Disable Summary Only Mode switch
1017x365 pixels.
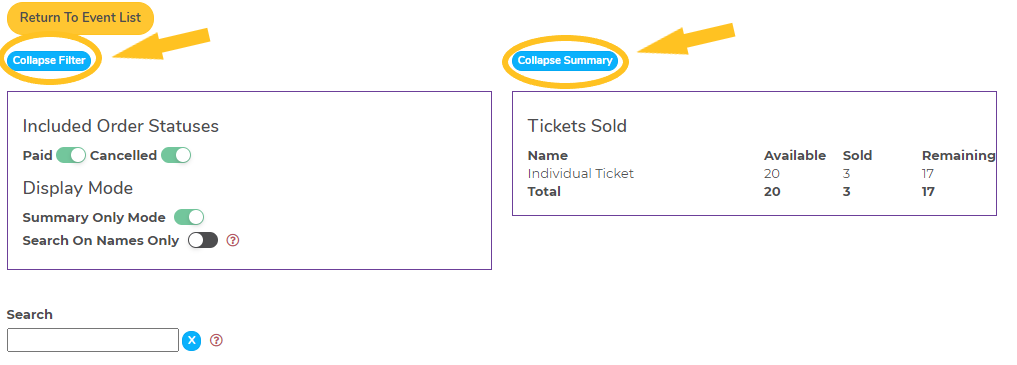[x=189, y=217]
